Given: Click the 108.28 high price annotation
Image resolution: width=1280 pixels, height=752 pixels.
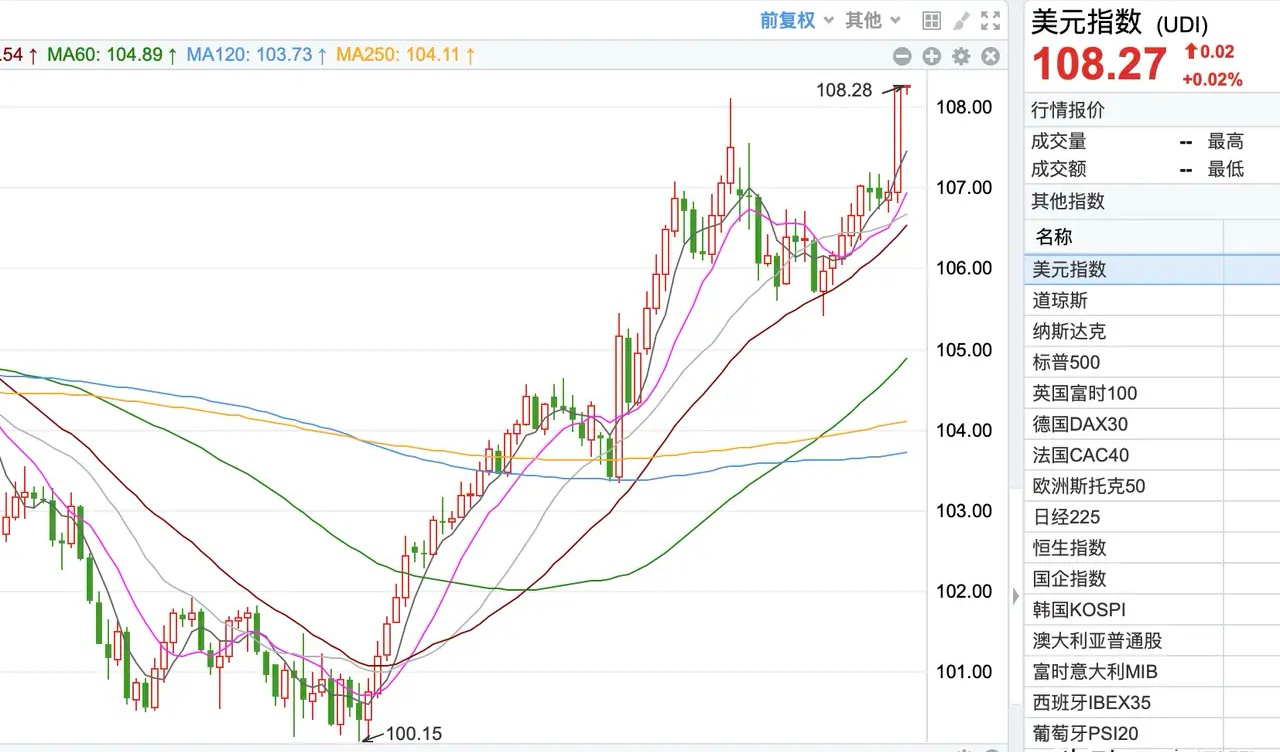Looking at the screenshot, I should pos(844,91).
